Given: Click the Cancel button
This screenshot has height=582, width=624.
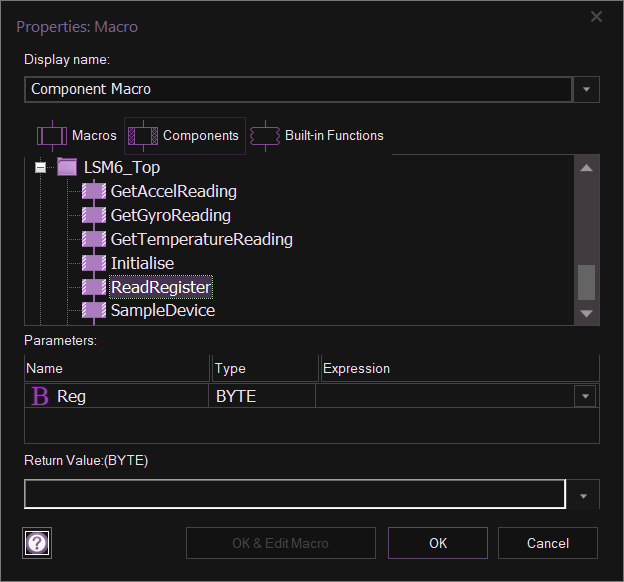Looking at the screenshot, I should pos(548,543).
